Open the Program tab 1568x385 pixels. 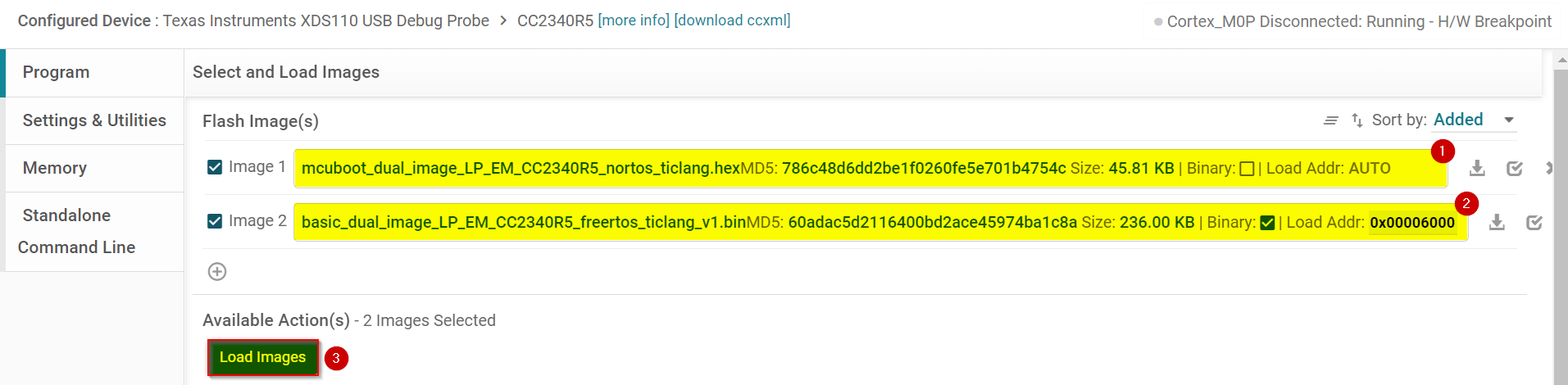pos(56,72)
